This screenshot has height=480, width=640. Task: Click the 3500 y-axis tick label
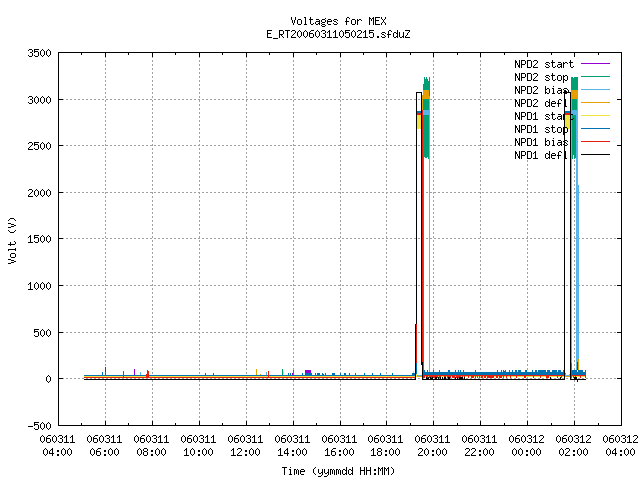click(x=39, y=53)
